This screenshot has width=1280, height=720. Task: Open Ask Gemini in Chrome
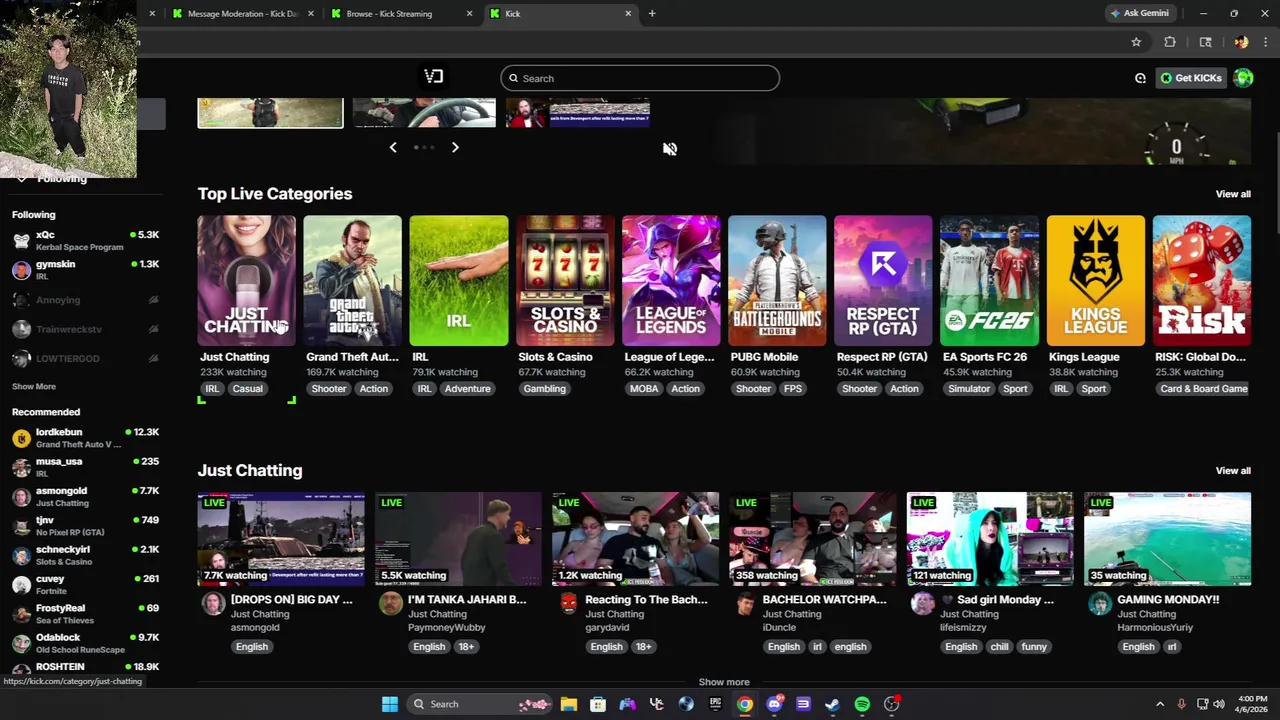1139,13
